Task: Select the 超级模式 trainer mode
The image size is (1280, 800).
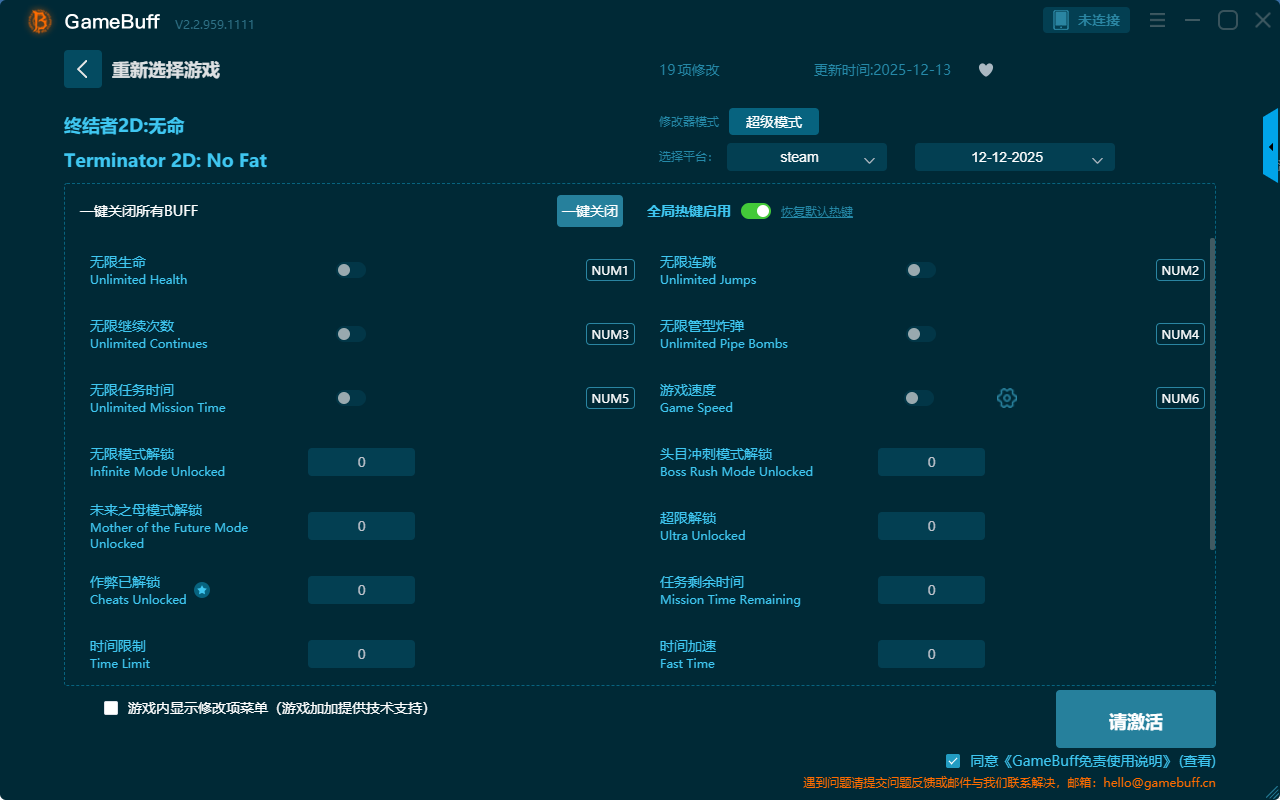Action: (773, 122)
